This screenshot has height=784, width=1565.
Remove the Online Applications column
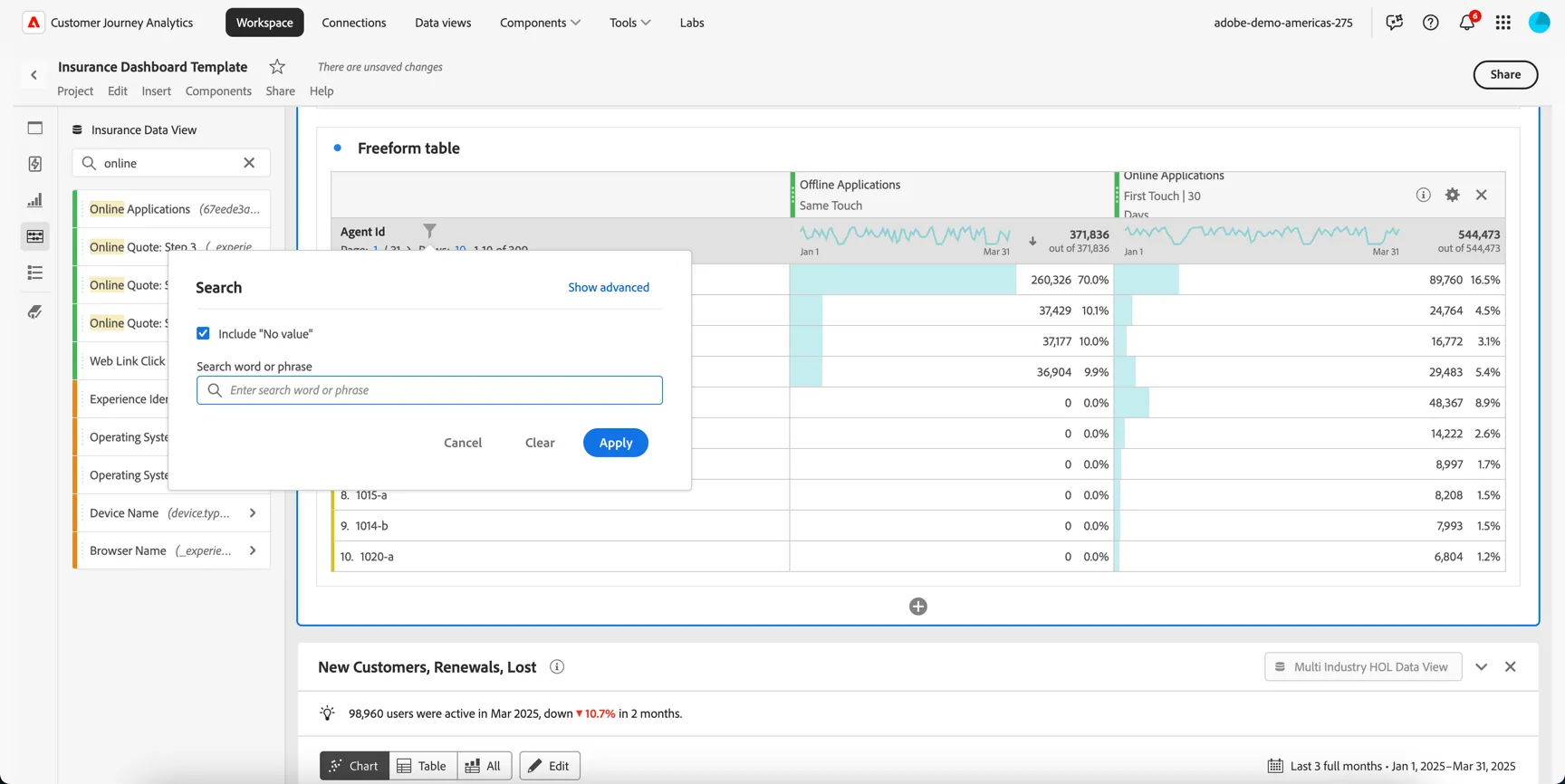1482,195
